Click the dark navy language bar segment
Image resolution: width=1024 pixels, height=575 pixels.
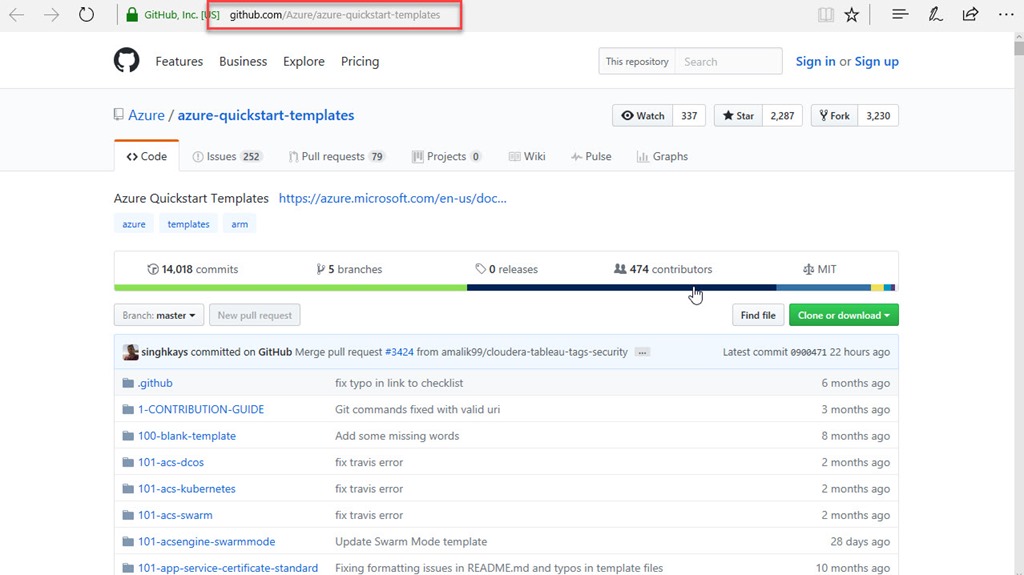coord(622,288)
